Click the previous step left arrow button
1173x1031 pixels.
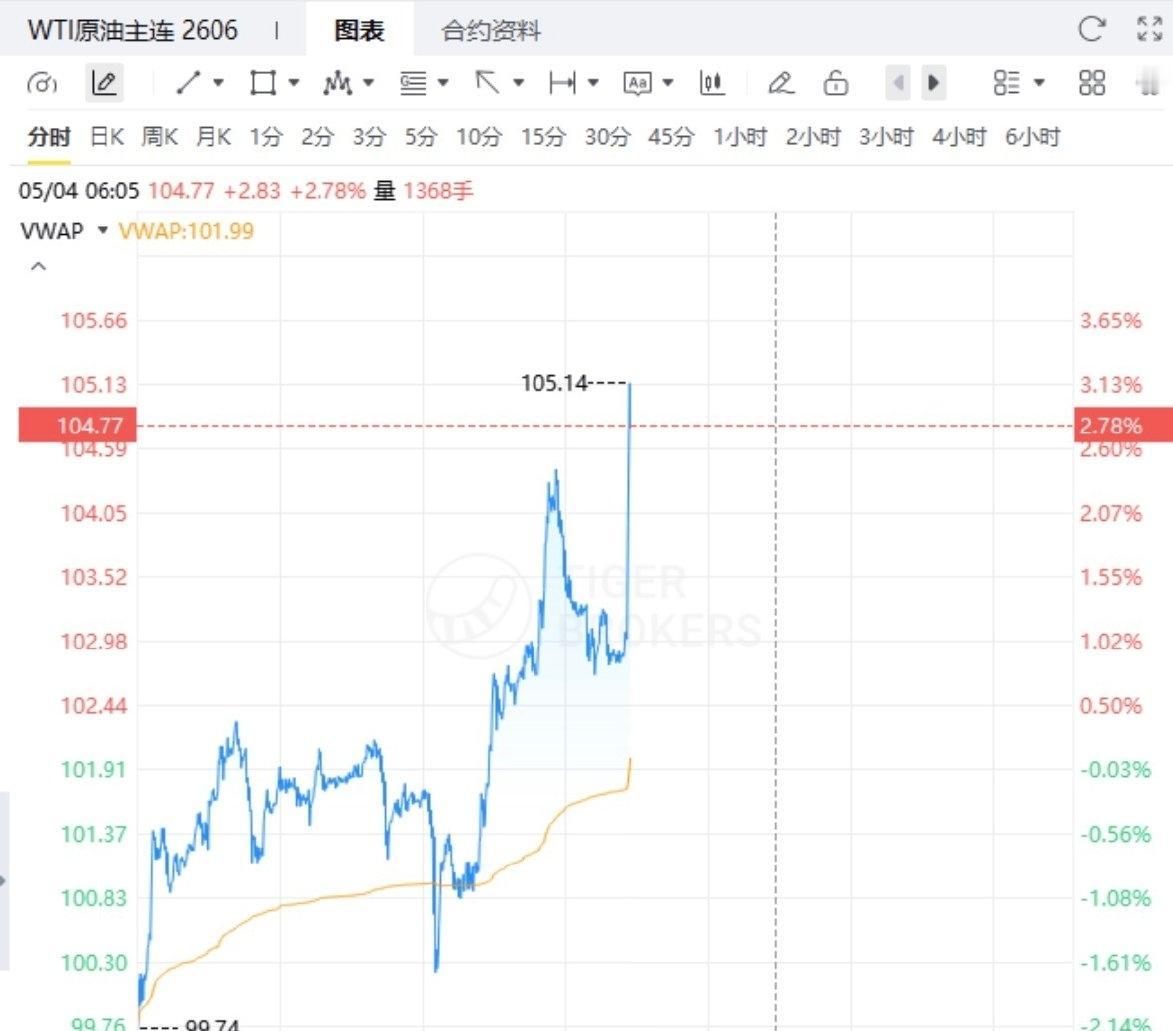coord(898,82)
